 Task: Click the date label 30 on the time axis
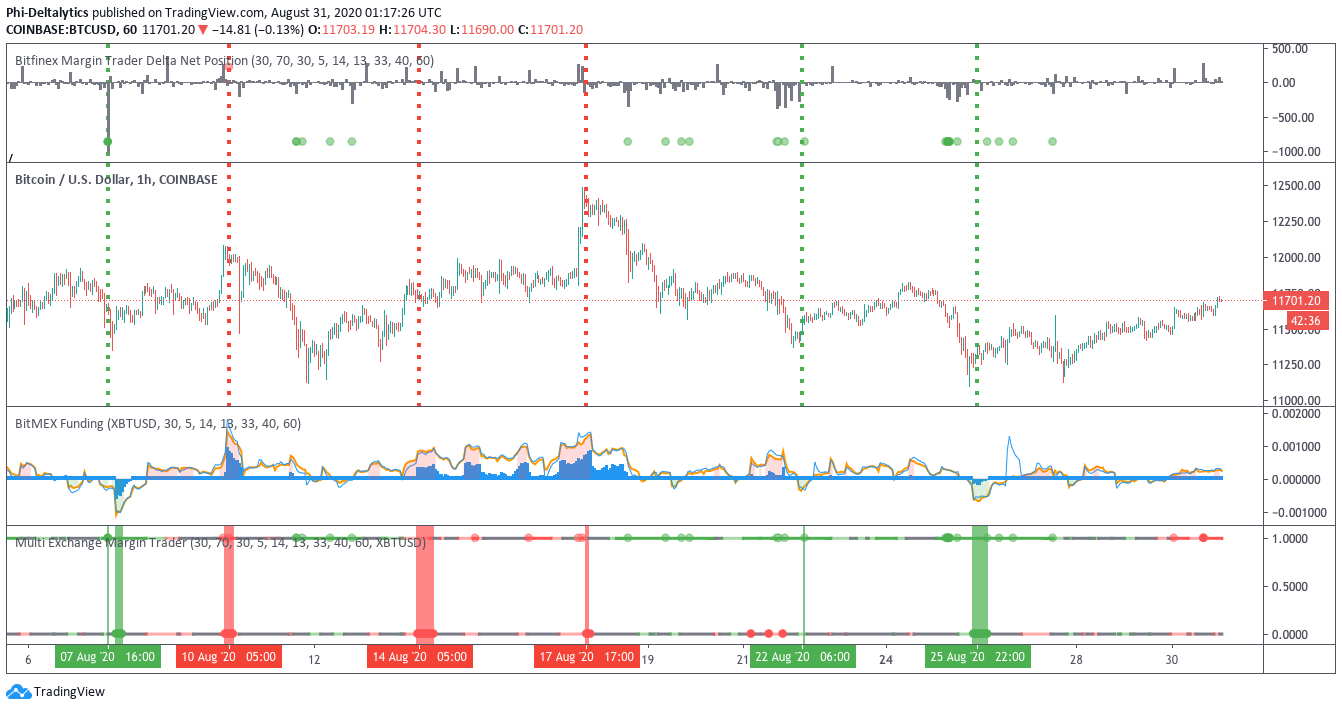(x=1173, y=660)
